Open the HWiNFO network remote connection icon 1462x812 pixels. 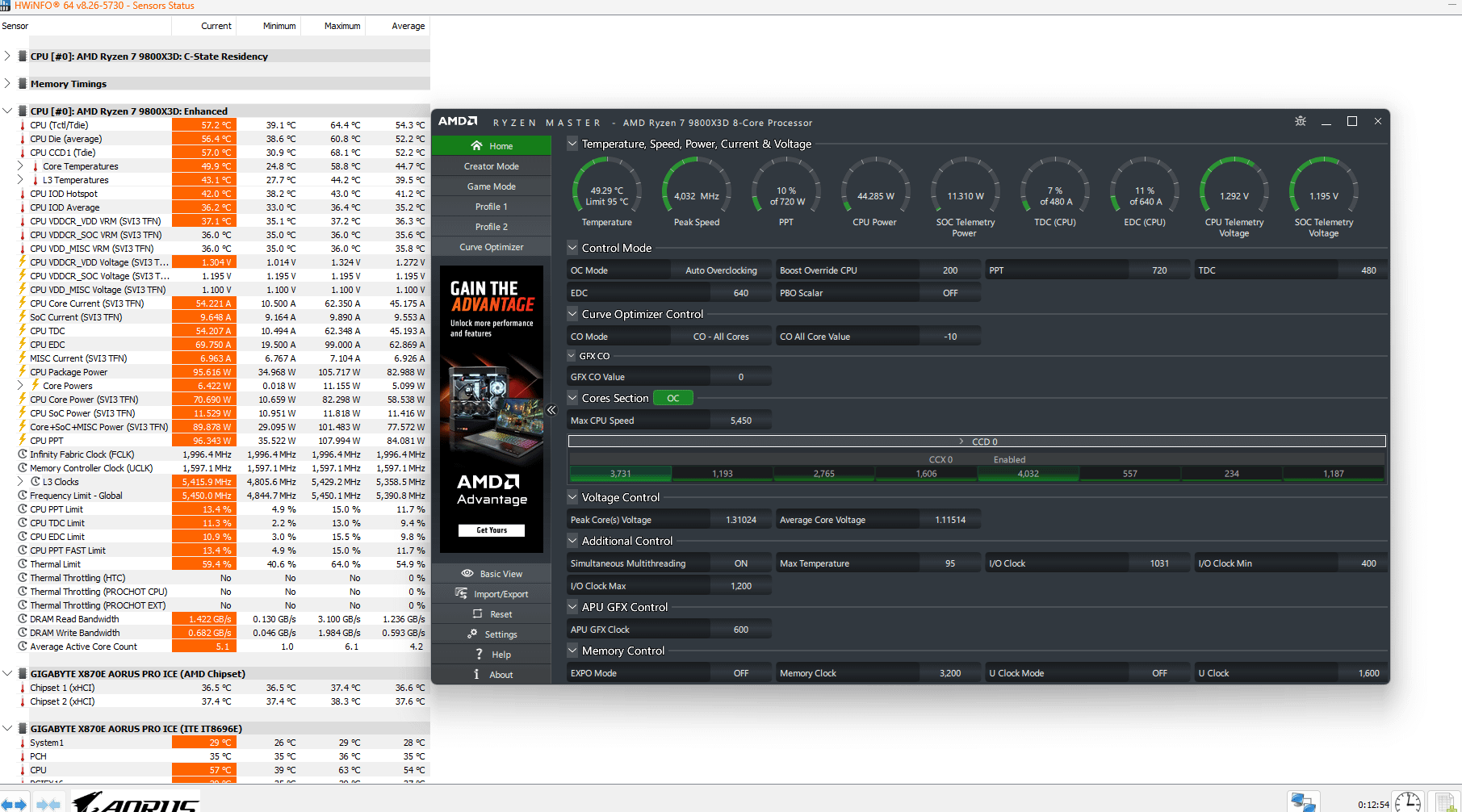(1303, 802)
